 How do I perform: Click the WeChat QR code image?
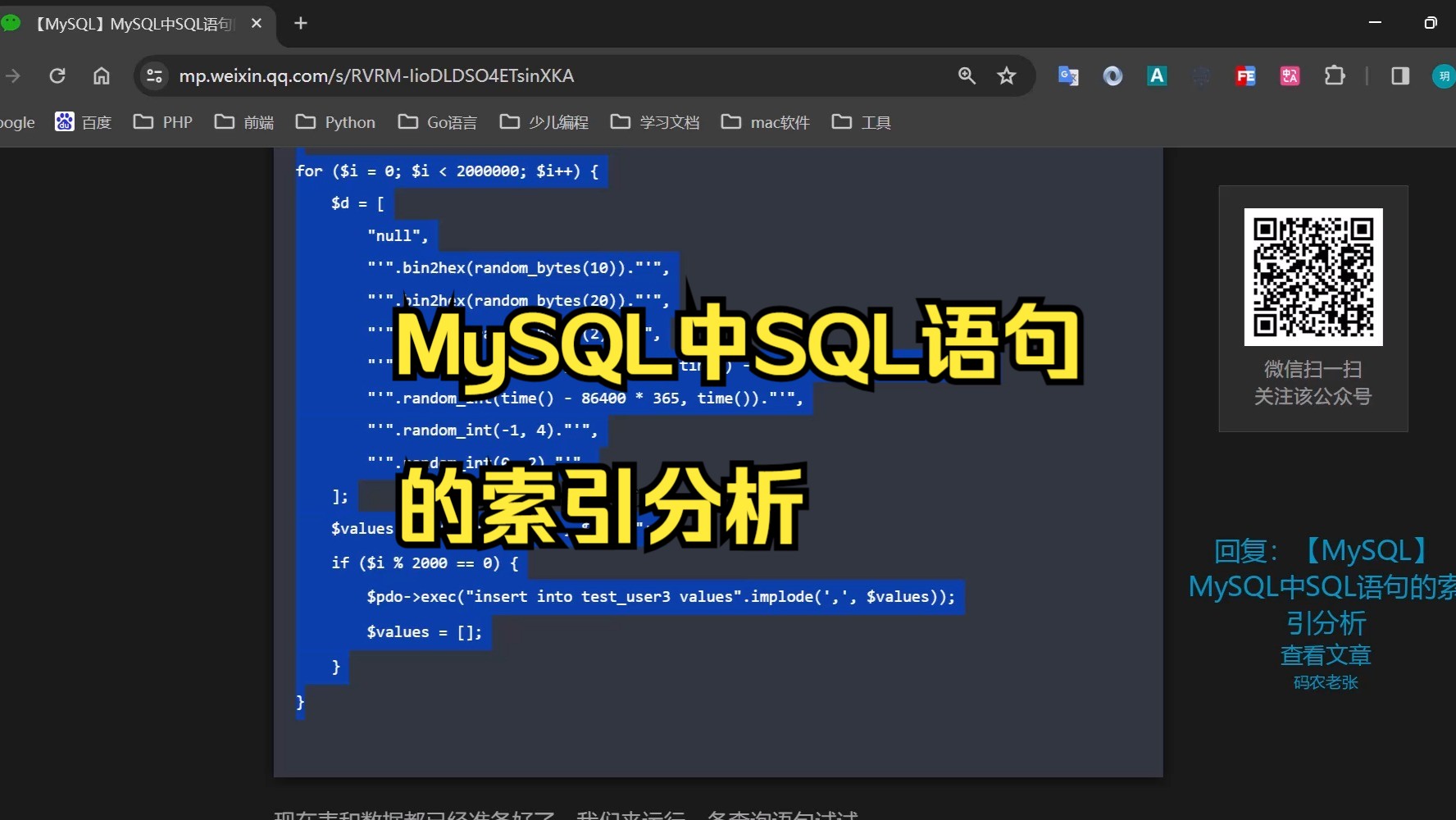point(1313,277)
